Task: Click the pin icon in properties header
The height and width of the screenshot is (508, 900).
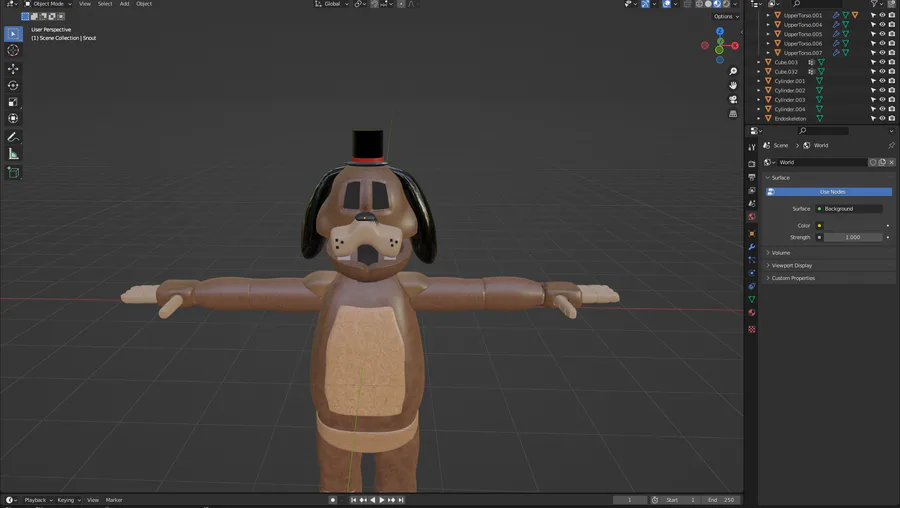Action: (891, 145)
